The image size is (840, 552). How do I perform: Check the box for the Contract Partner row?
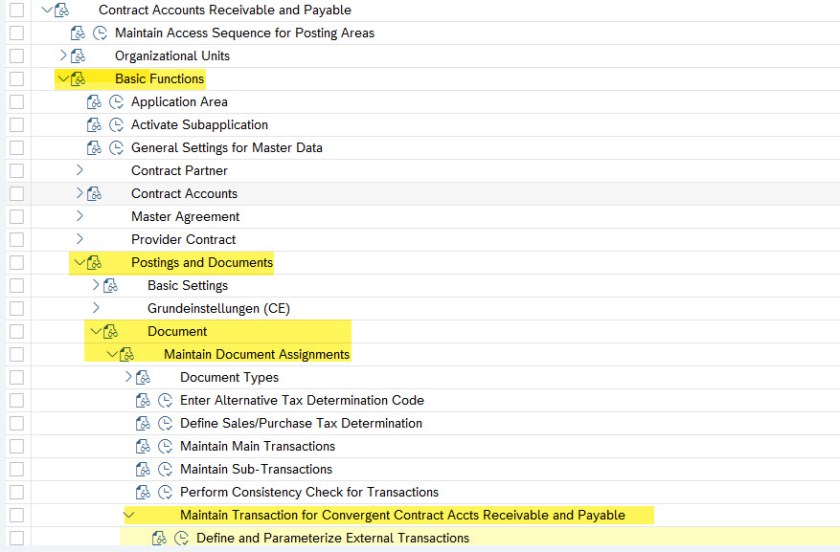click(16, 171)
